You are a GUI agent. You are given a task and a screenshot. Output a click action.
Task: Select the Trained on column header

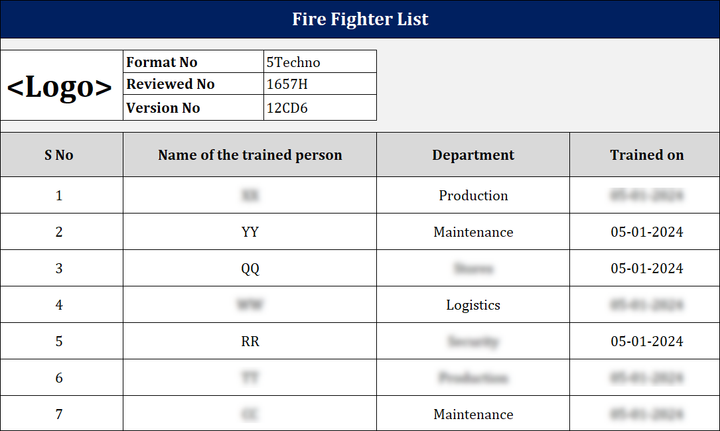click(x=647, y=155)
